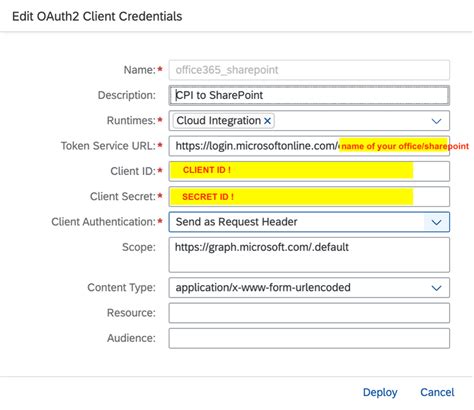The height and width of the screenshot is (410, 474).
Task: Click the Send as Request Header value
Action: click(236, 222)
